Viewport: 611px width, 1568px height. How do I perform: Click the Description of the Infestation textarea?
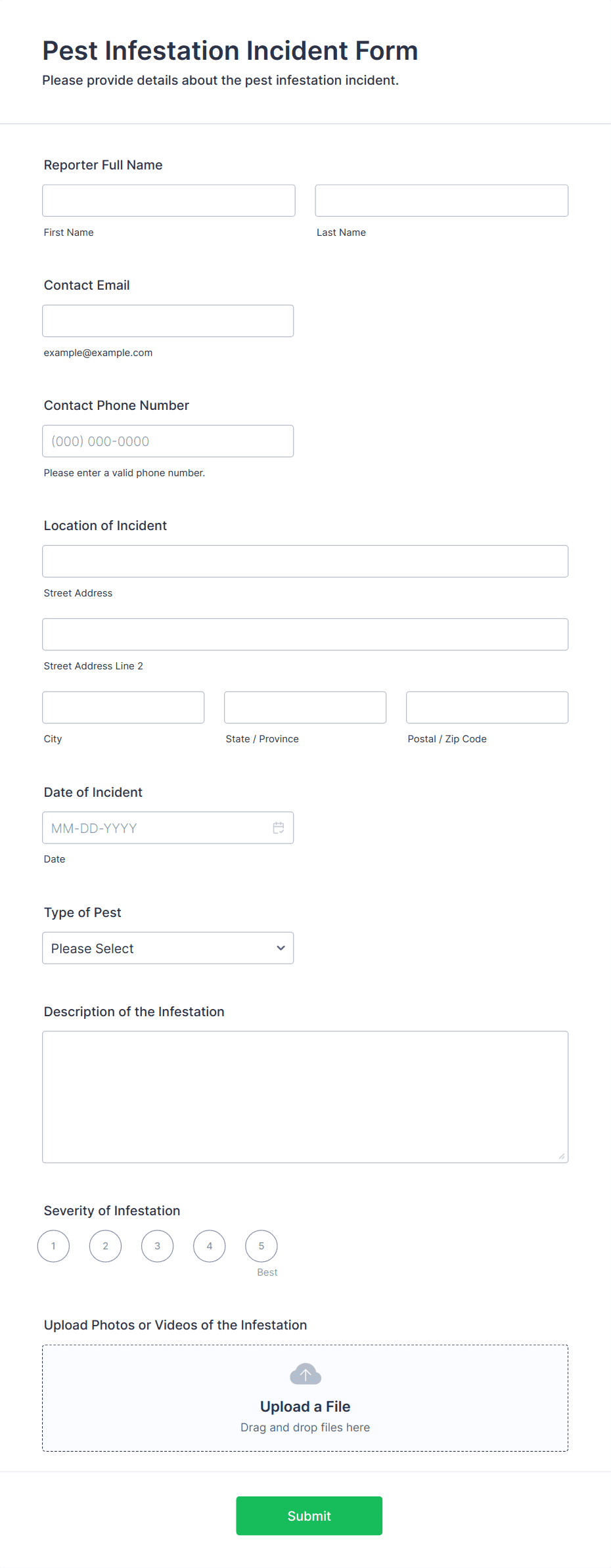coord(305,1096)
